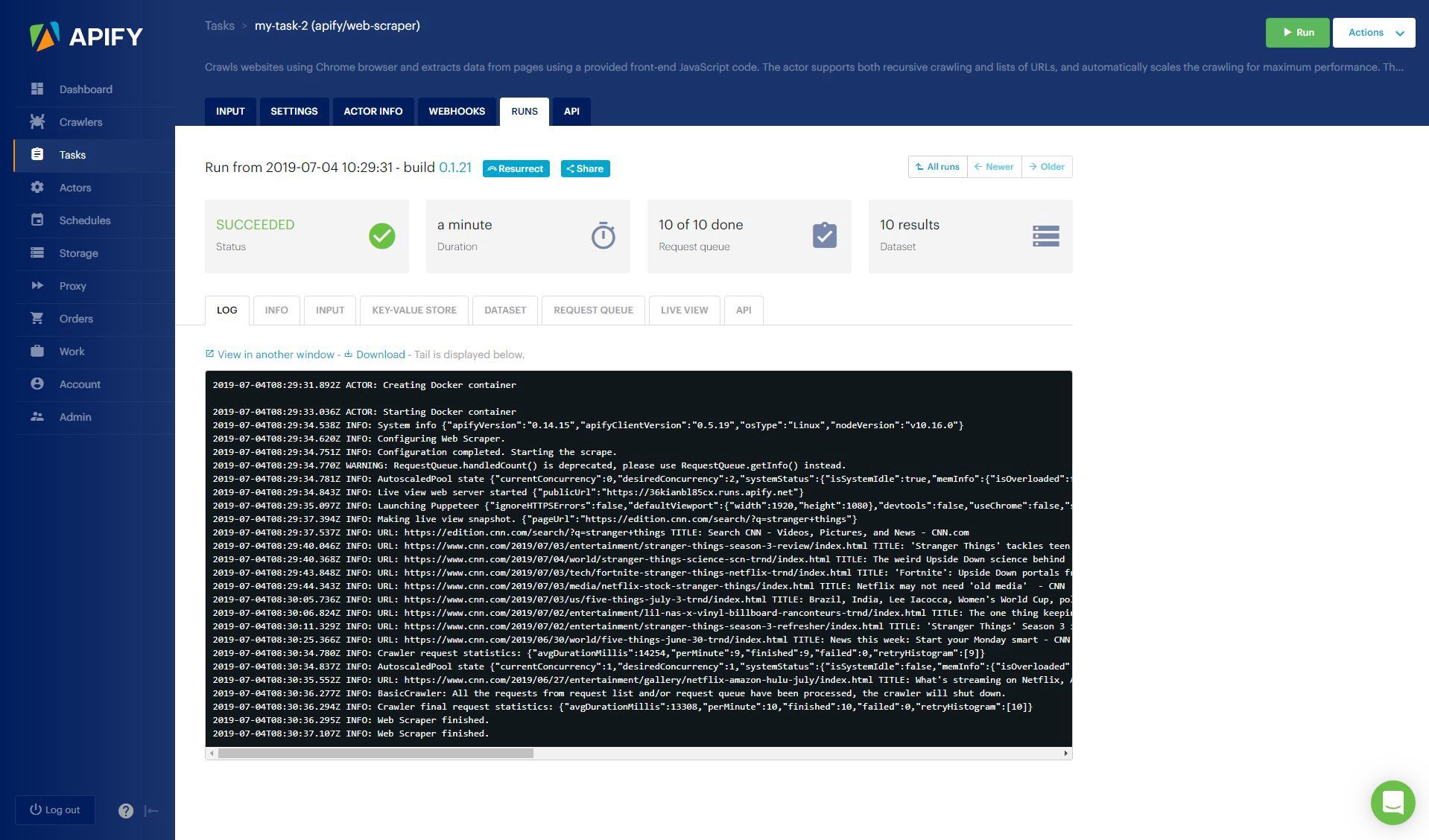1429x840 pixels.
Task: Open build 0.1.21 link
Action: 455,168
